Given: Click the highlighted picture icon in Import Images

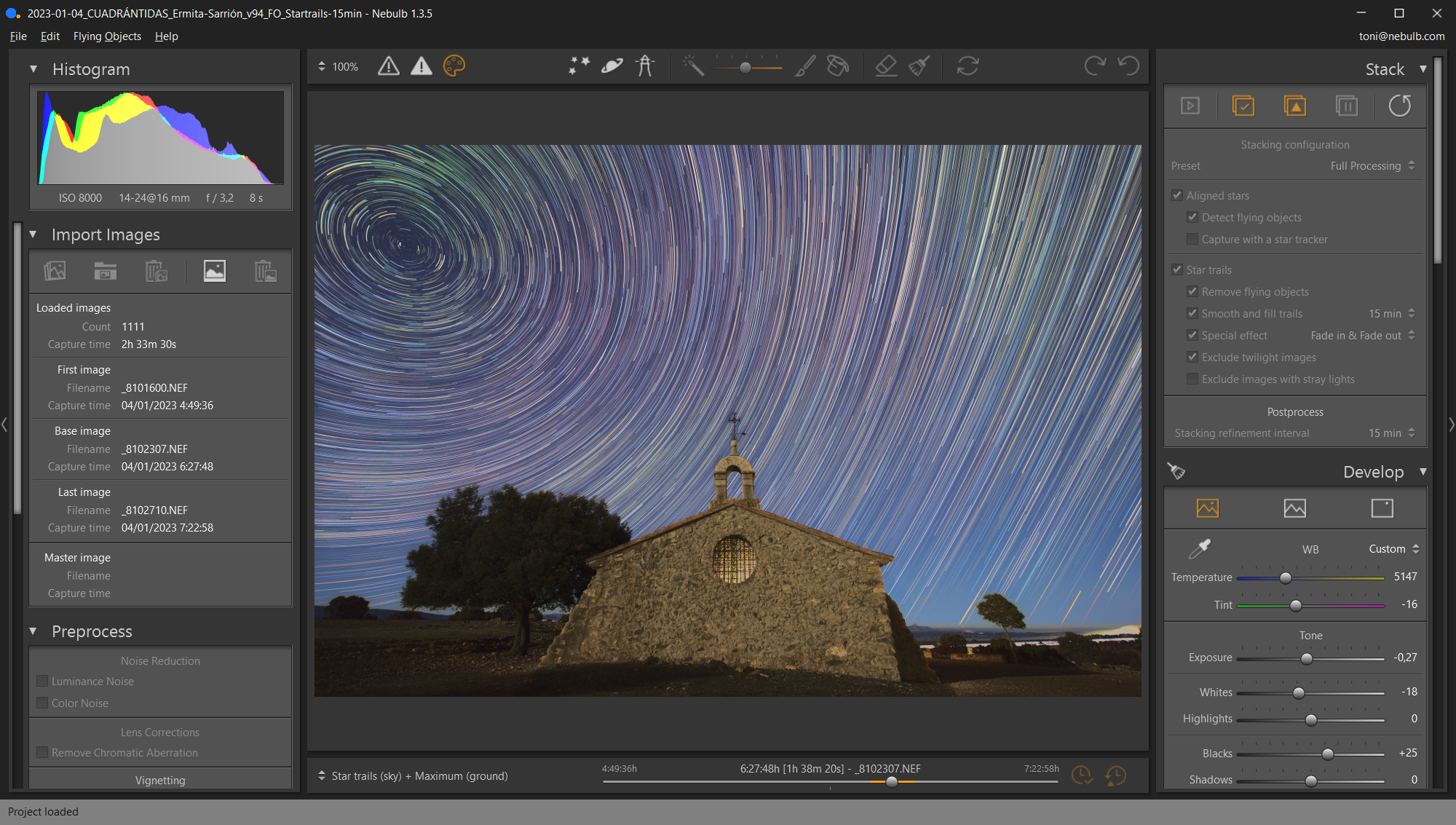Looking at the screenshot, I should pos(214,271).
